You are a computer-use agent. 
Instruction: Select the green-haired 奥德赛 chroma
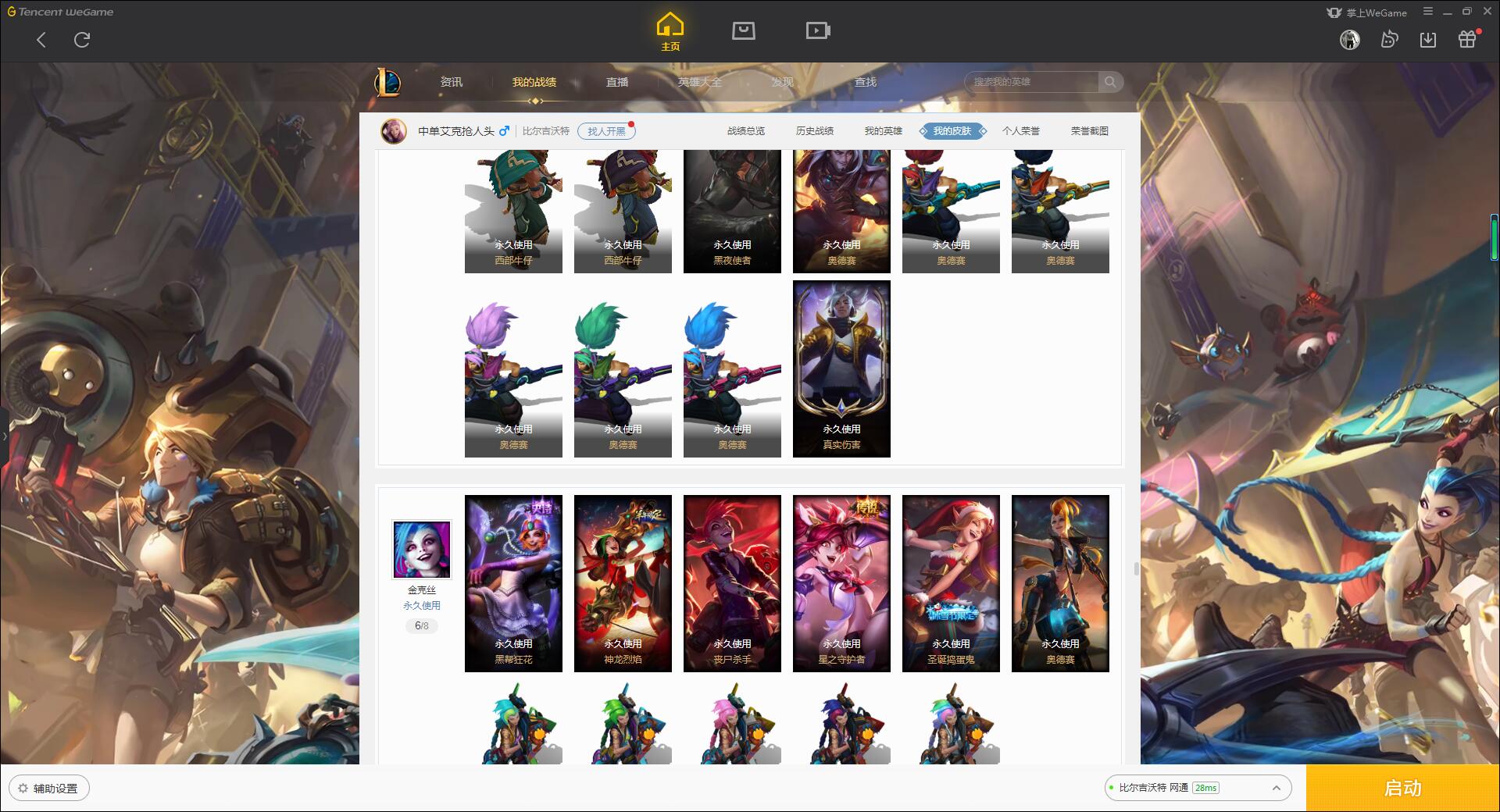tap(623, 379)
